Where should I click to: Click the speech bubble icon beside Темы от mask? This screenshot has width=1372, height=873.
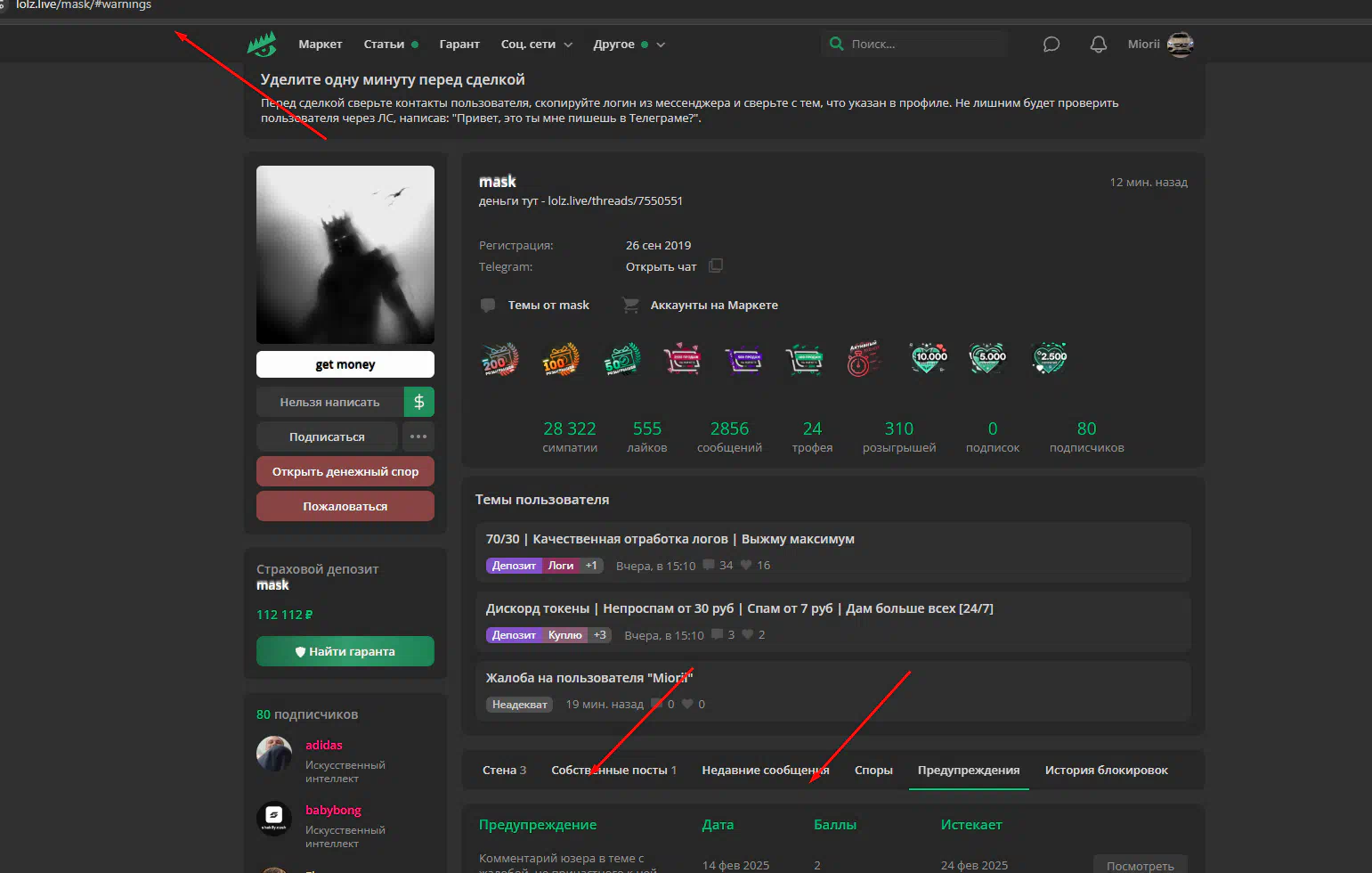coord(488,305)
